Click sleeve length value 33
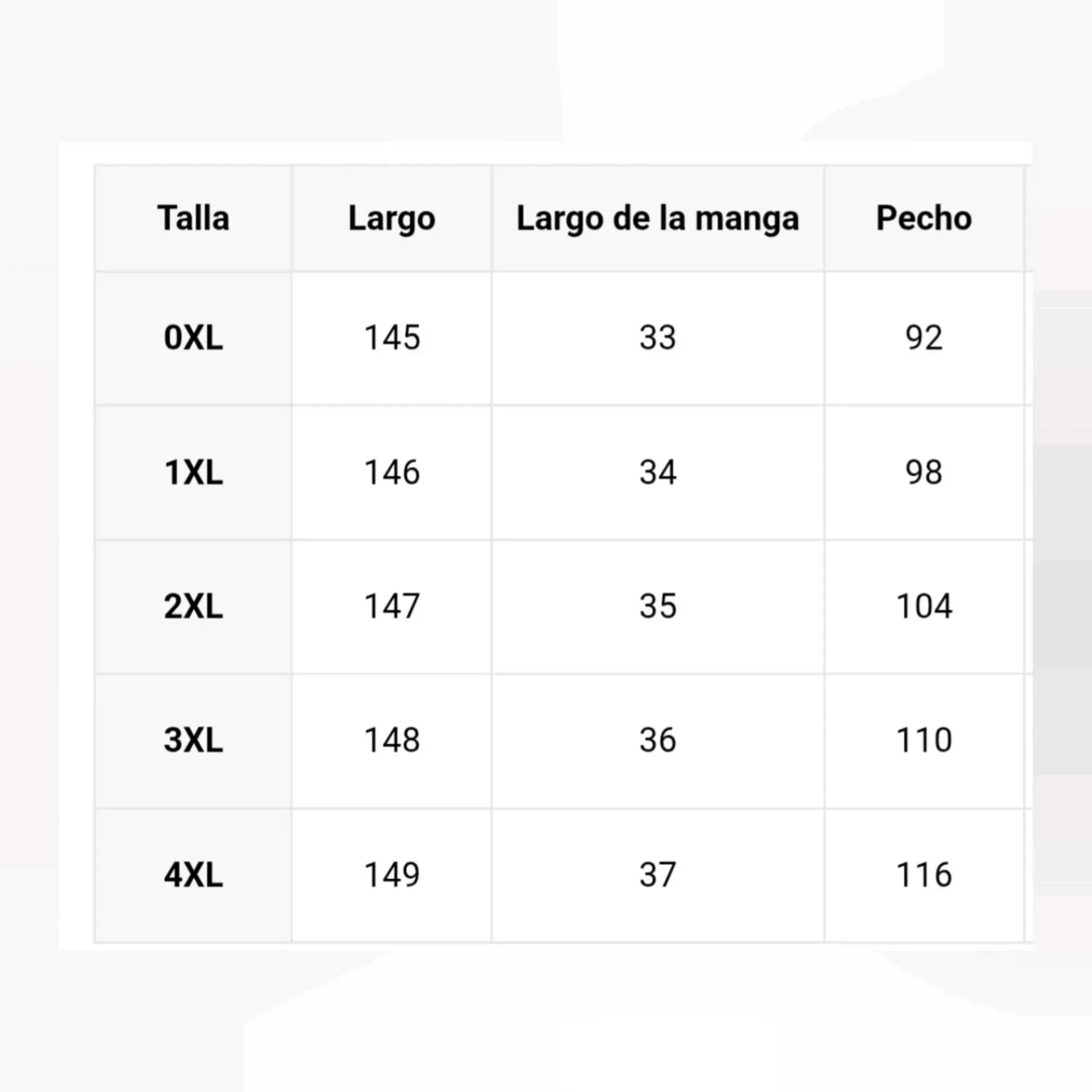Viewport: 1092px width, 1092px height. click(x=657, y=338)
